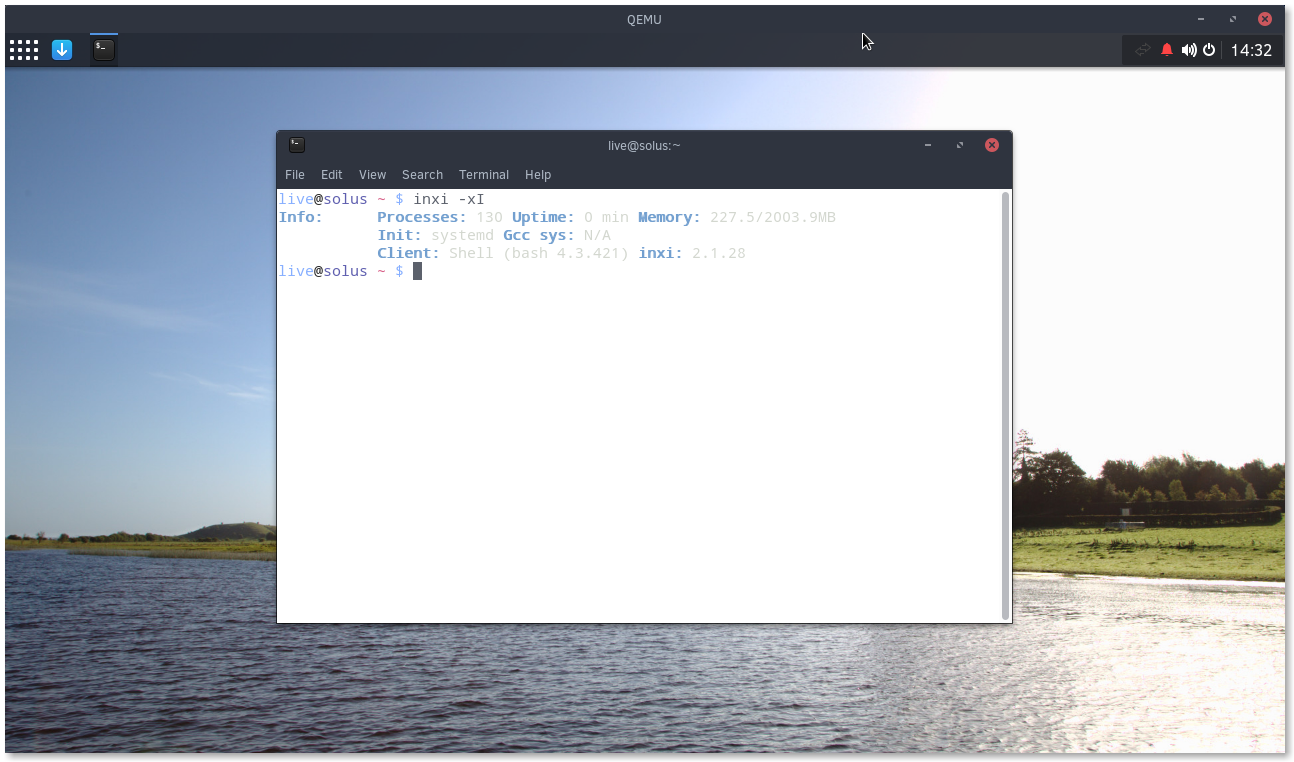
Task: Click the live@solus:~ title bar
Action: (x=644, y=145)
